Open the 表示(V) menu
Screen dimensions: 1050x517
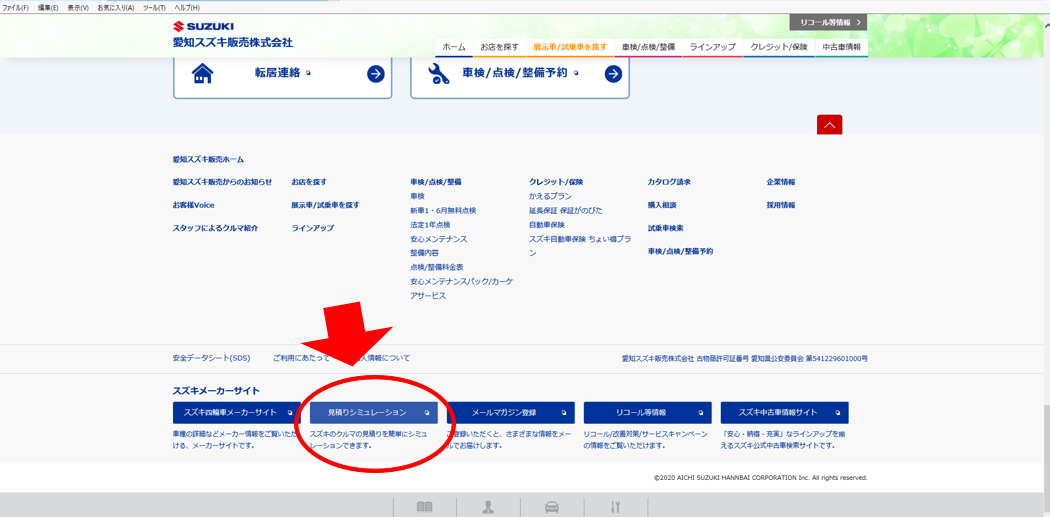tap(78, 7)
